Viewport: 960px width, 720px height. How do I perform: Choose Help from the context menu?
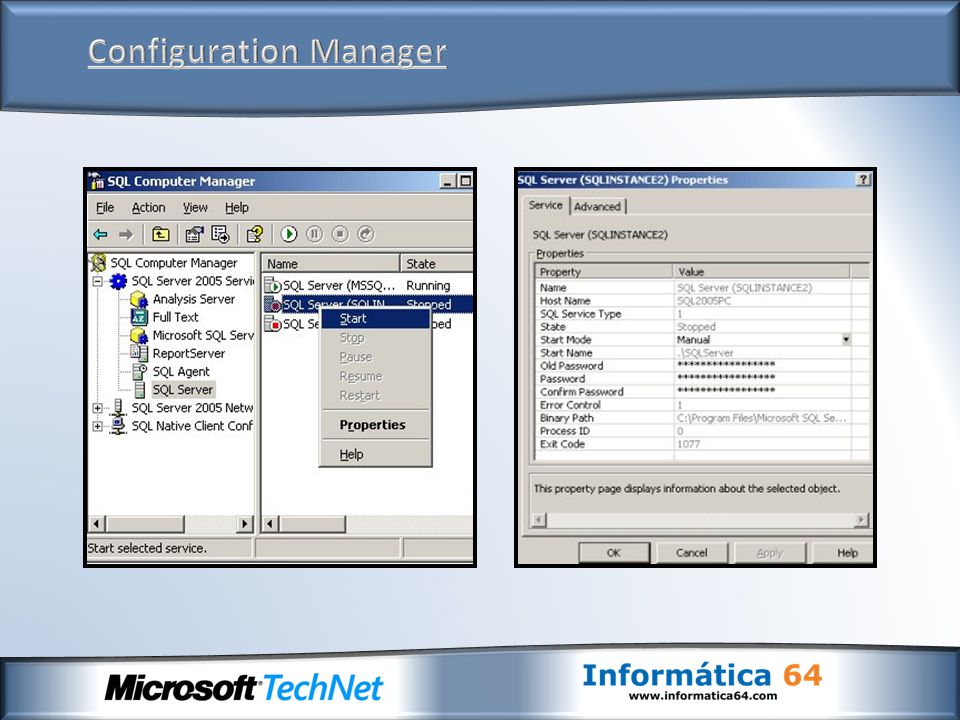(375, 454)
